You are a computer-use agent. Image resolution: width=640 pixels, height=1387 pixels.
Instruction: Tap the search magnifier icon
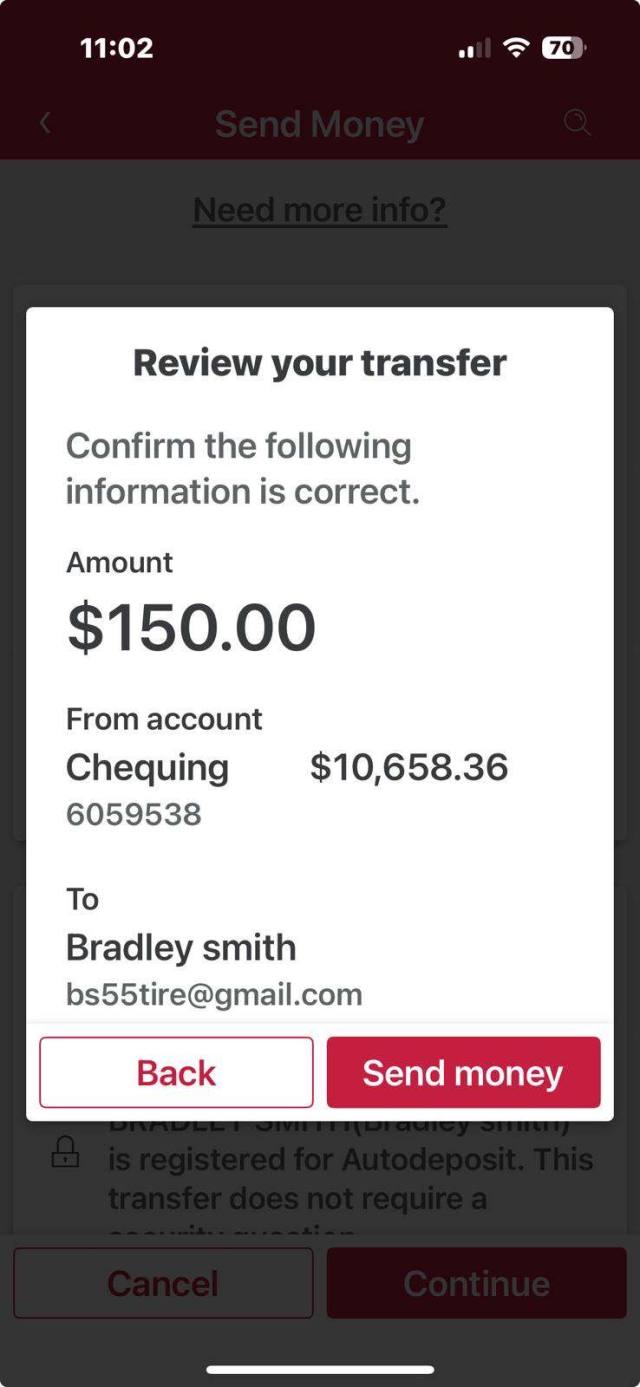(x=577, y=123)
